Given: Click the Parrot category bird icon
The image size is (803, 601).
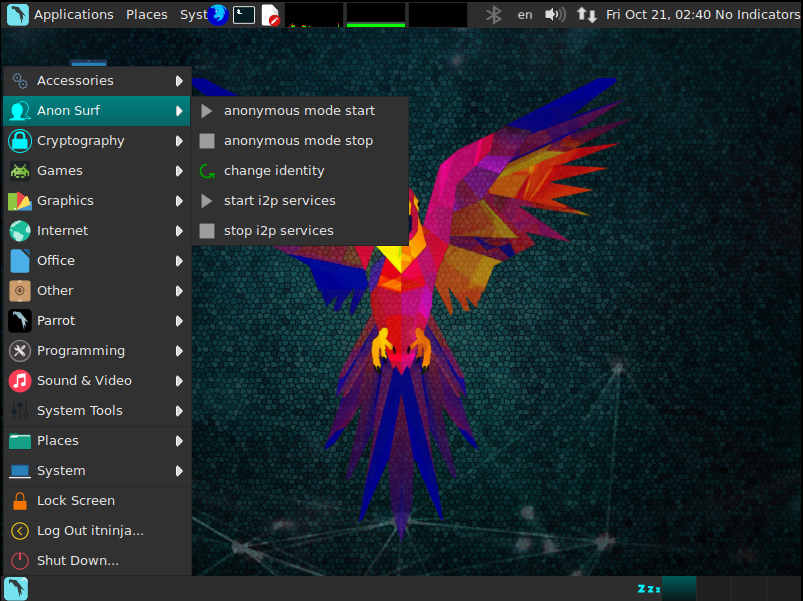Looking at the screenshot, I should coord(20,321).
